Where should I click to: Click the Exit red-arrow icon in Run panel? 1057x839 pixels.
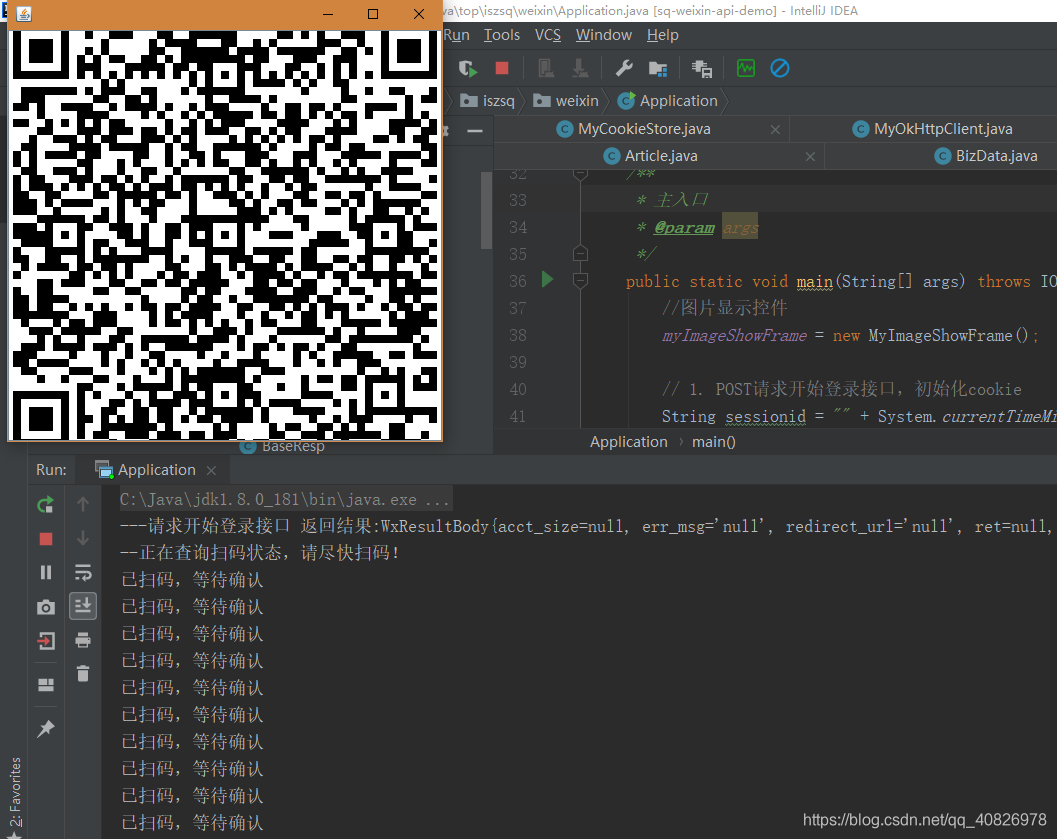[x=46, y=640]
